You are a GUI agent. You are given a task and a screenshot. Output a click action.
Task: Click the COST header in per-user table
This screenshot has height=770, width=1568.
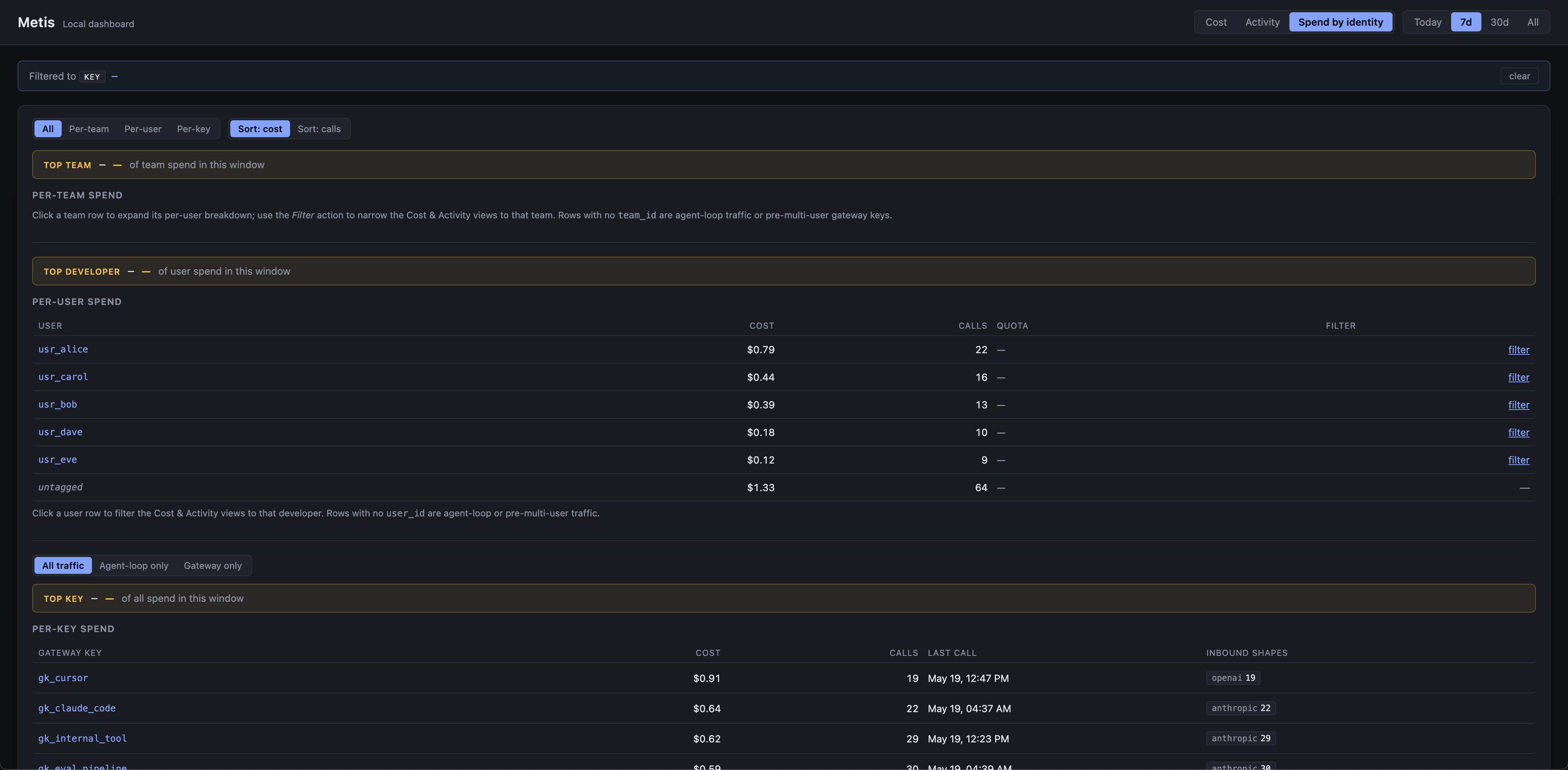pyautogui.click(x=761, y=326)
